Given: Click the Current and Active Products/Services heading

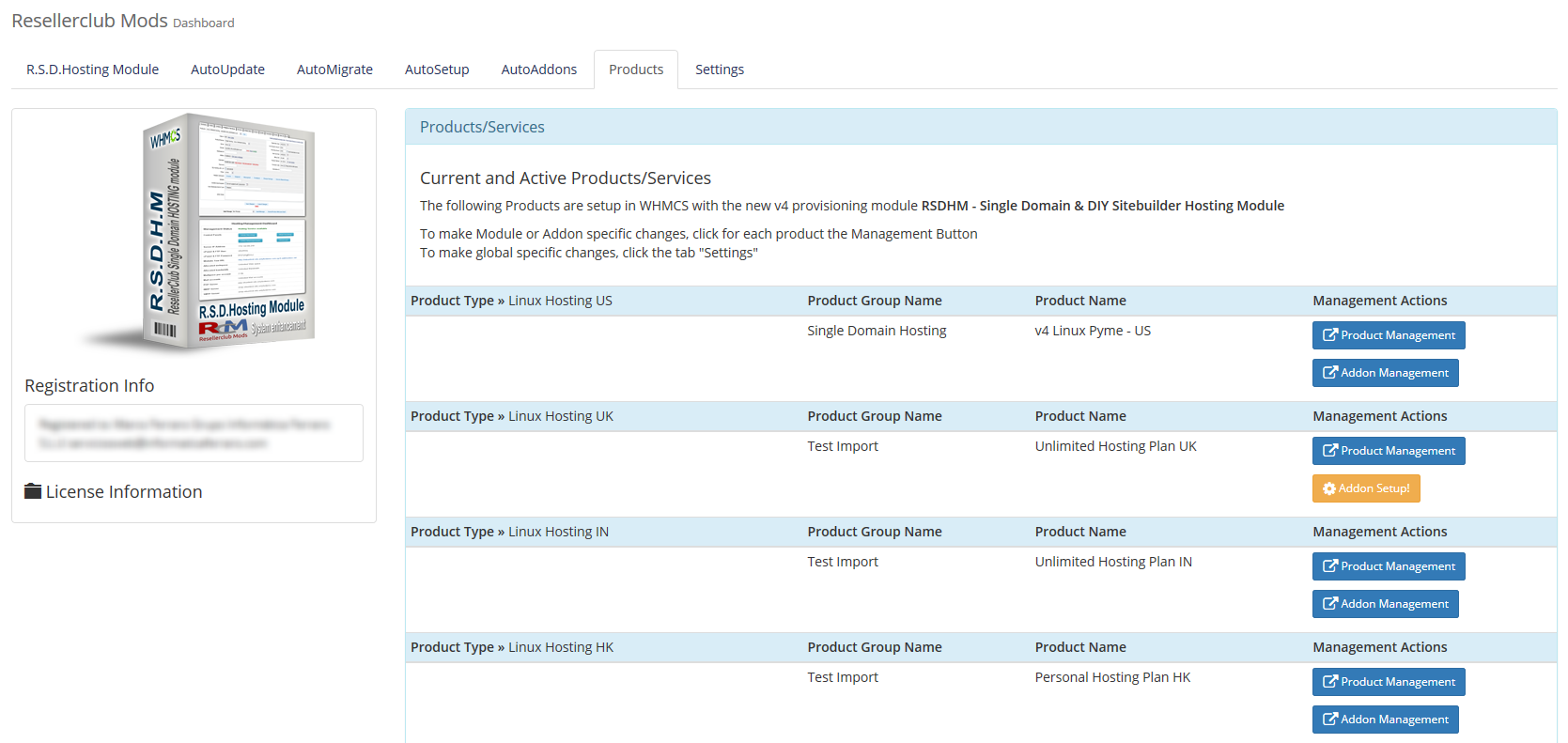Looking at the screenshot, I should point(566,178).
